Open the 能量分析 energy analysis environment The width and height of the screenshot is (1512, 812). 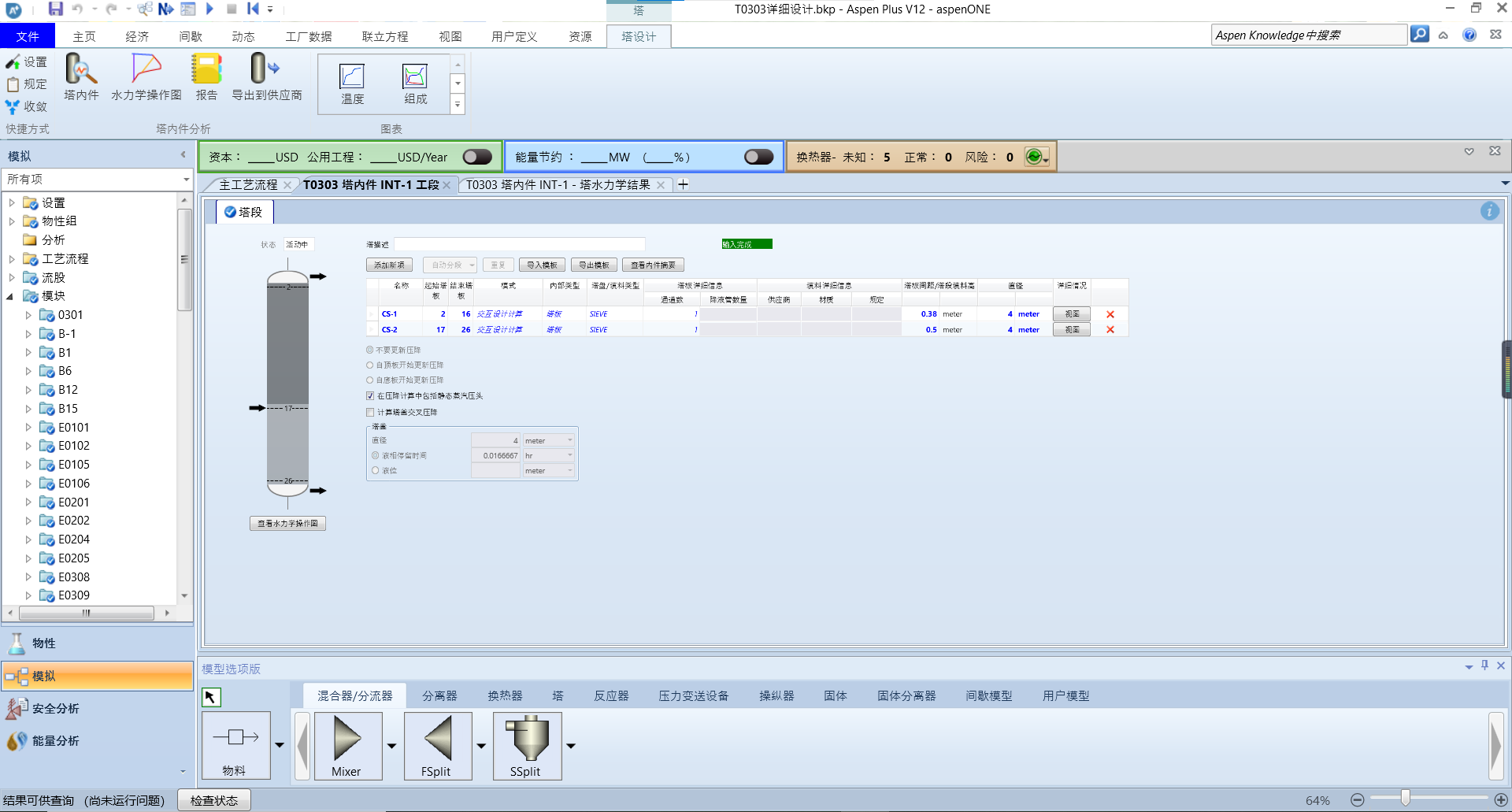click(98, 741)
